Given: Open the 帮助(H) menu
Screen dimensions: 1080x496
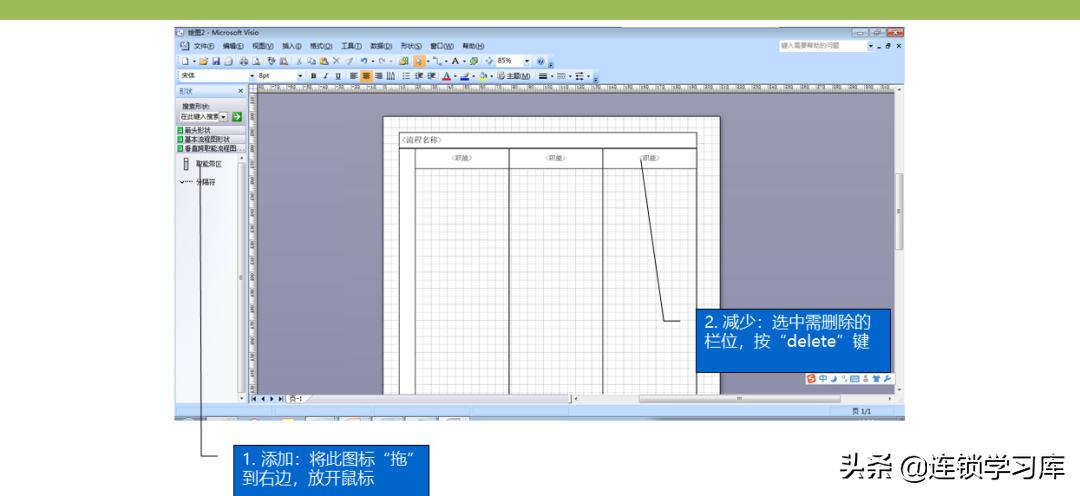Looking at the screenshot, I should point(473,46).
